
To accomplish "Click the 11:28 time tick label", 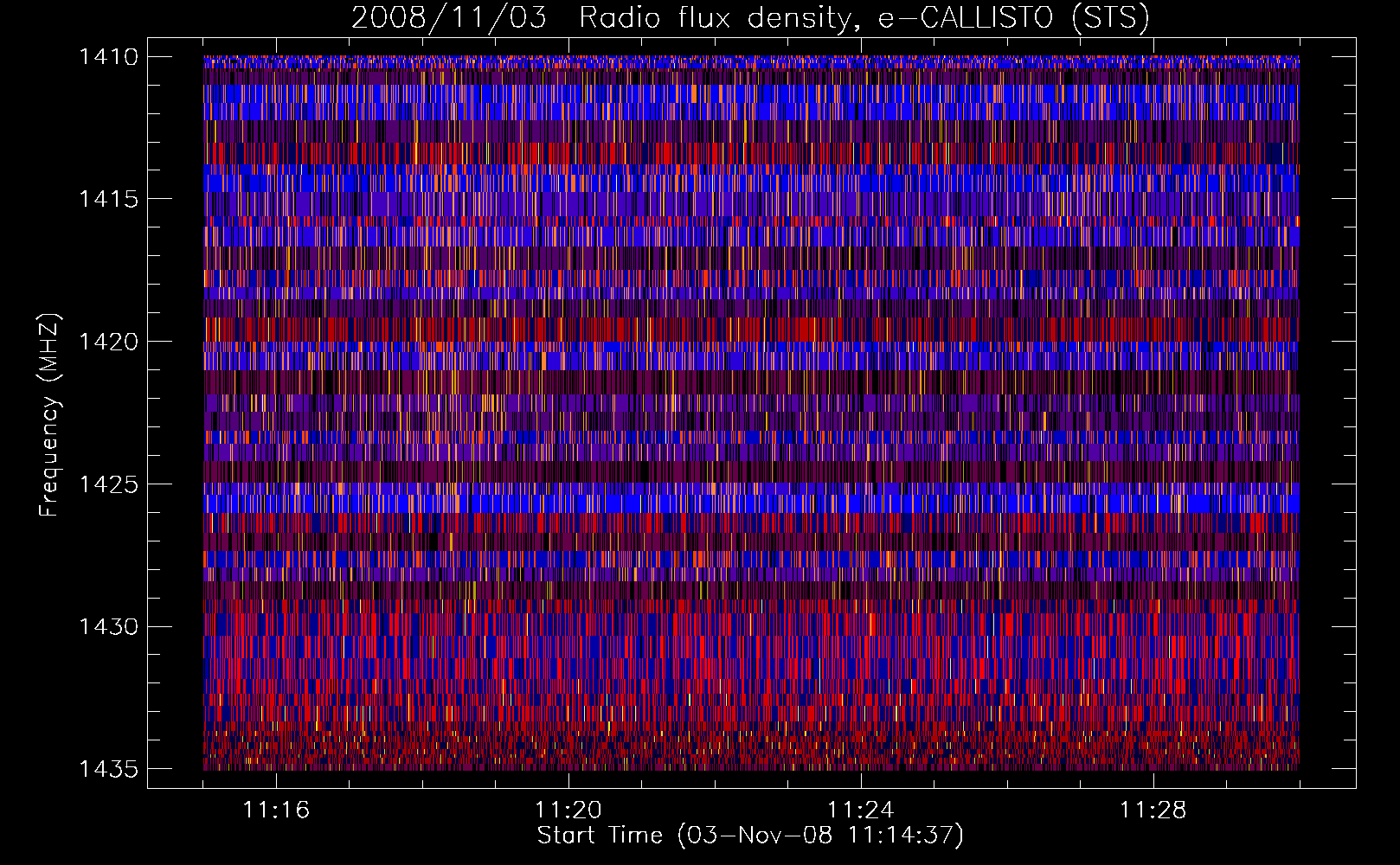I will click(x=1153, y=811).
